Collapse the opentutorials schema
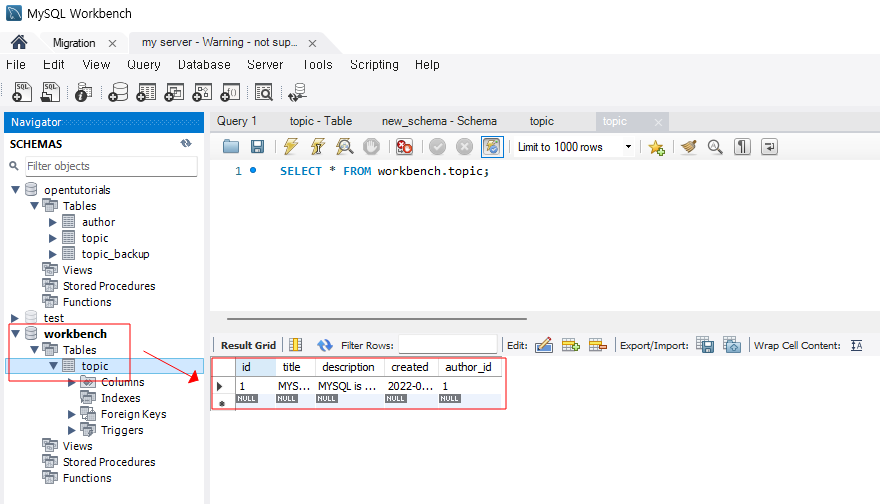 [x=16, y=190]
